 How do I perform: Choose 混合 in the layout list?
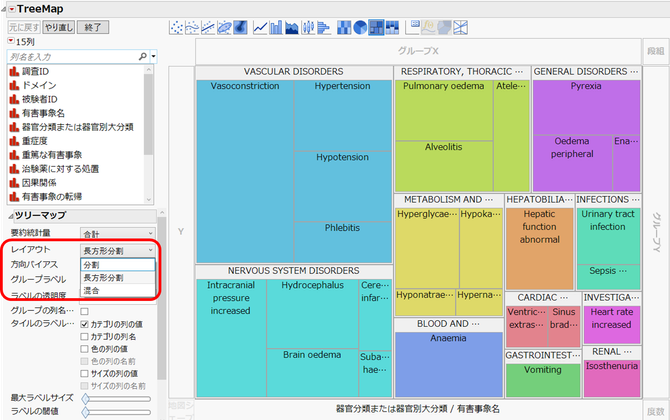[x=118, y=291]
